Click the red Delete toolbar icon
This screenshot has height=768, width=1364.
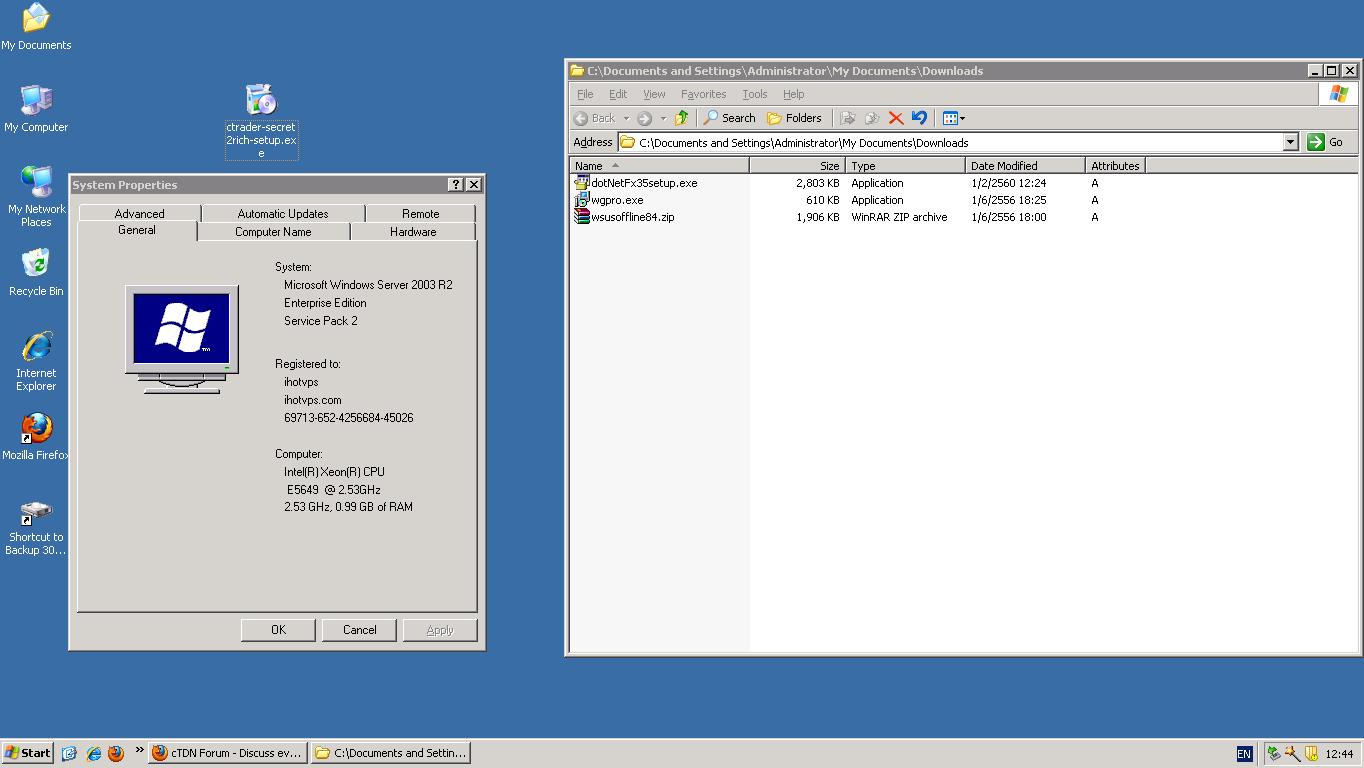tap(896, 118)
